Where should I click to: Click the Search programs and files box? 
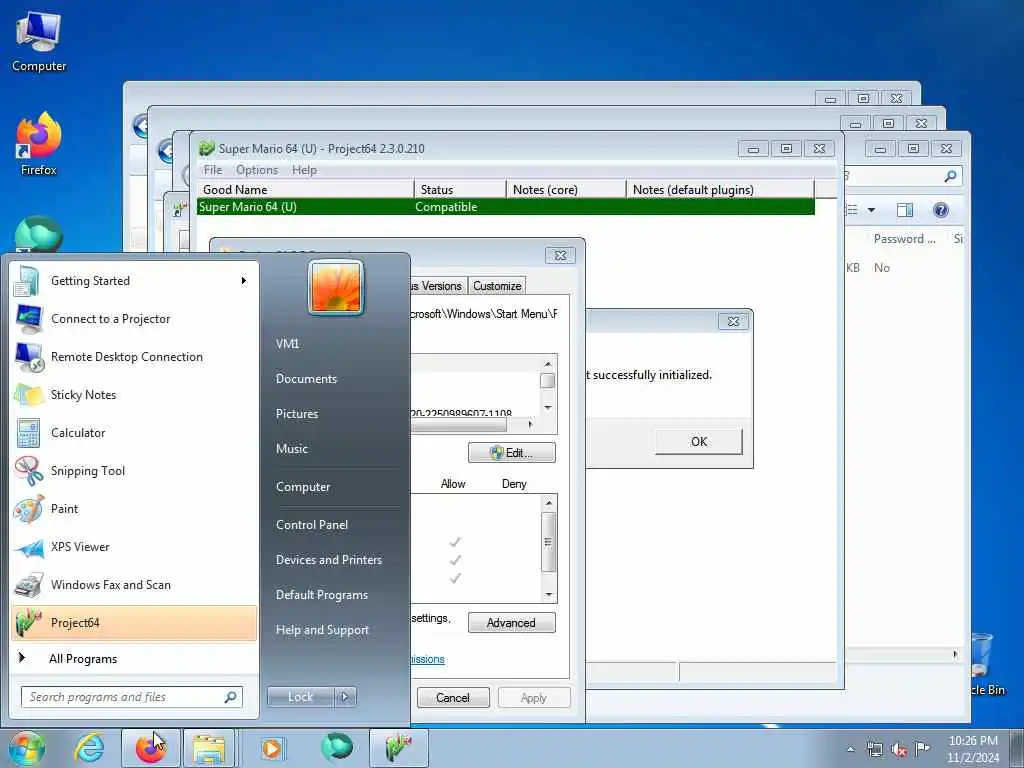[x=131, y=697]
